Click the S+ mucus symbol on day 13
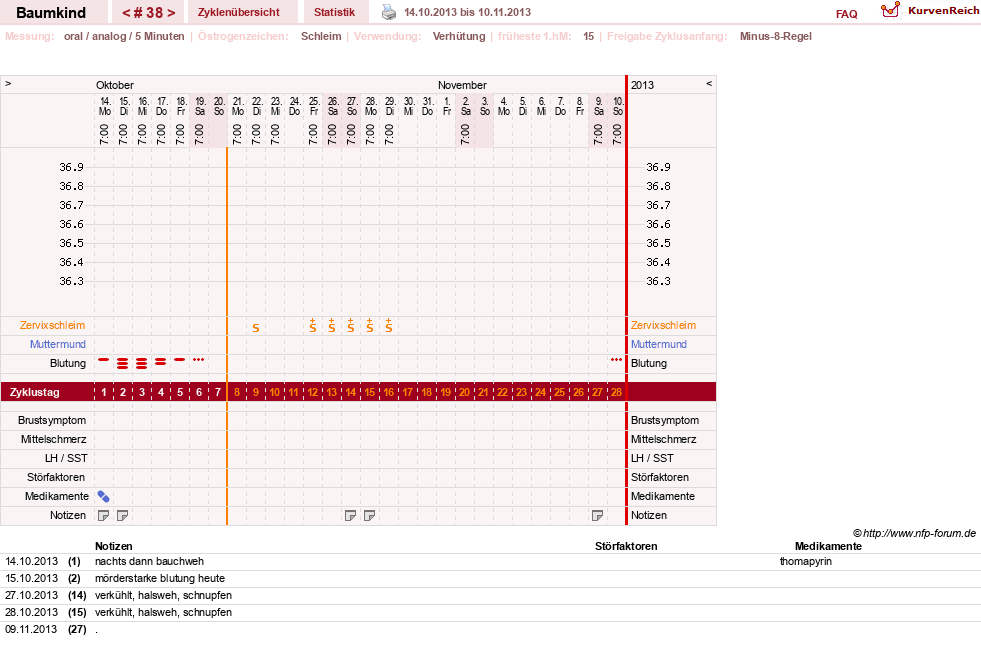981x665 pixels. click(x=332, y=325)
